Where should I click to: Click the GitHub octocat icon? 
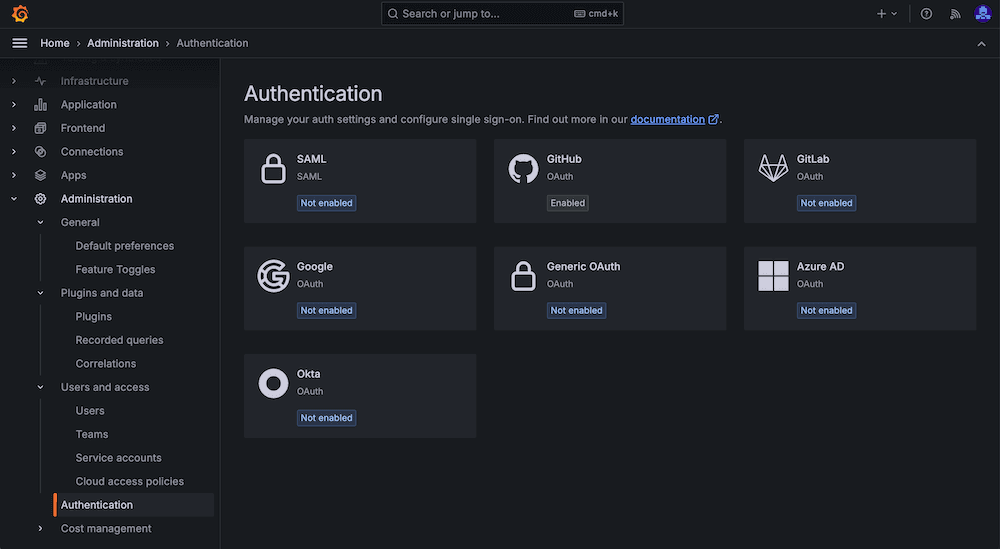tap(523, 169)
